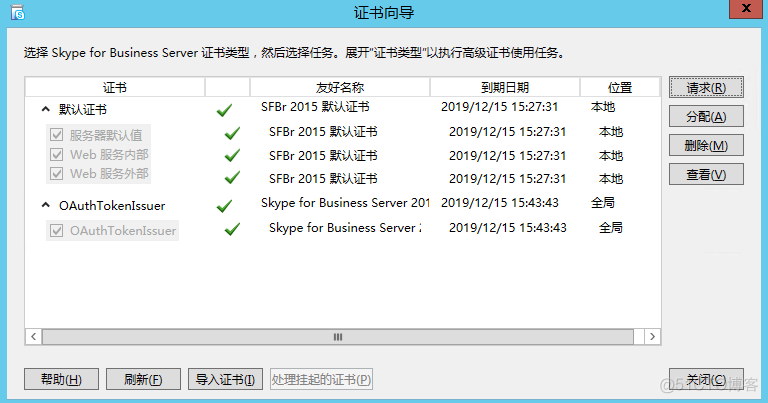Image resolution: width=768 pixels, height=403 pixels.
Task: Click the horizontal scrollbar thumb
Action: pyautogui.click(x=337, y=336)
